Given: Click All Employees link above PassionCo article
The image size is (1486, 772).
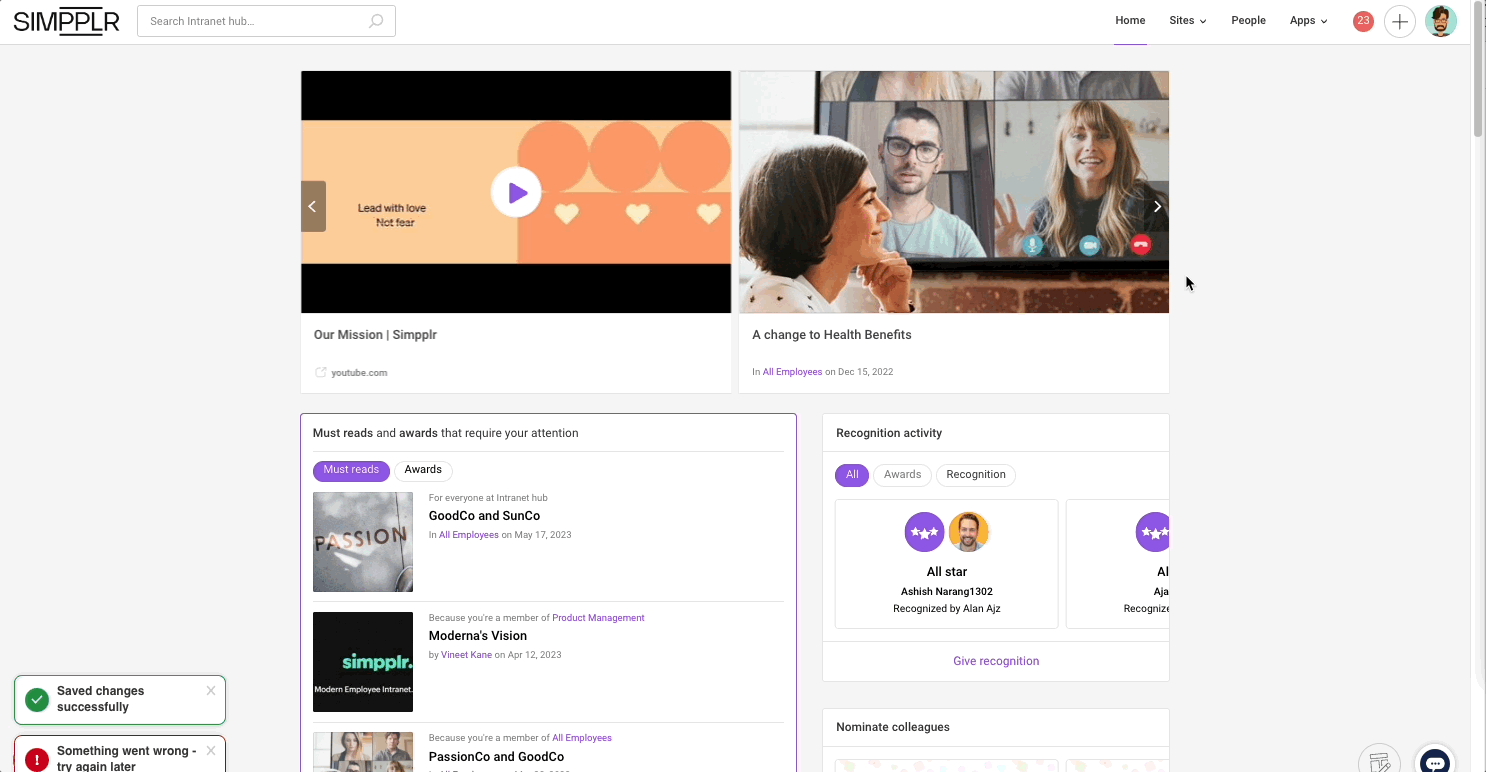Looking at the screenshot, I should click(582, 738).
